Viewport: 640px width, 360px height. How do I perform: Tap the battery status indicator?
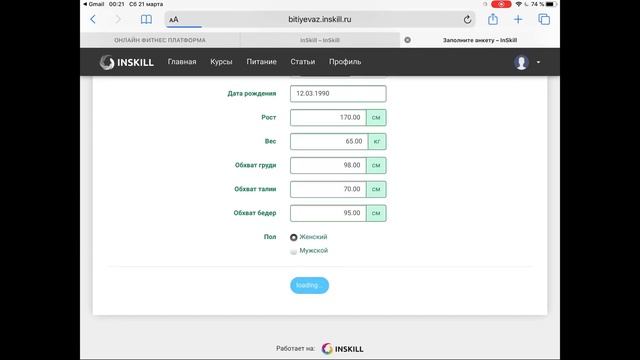[551, 4]
